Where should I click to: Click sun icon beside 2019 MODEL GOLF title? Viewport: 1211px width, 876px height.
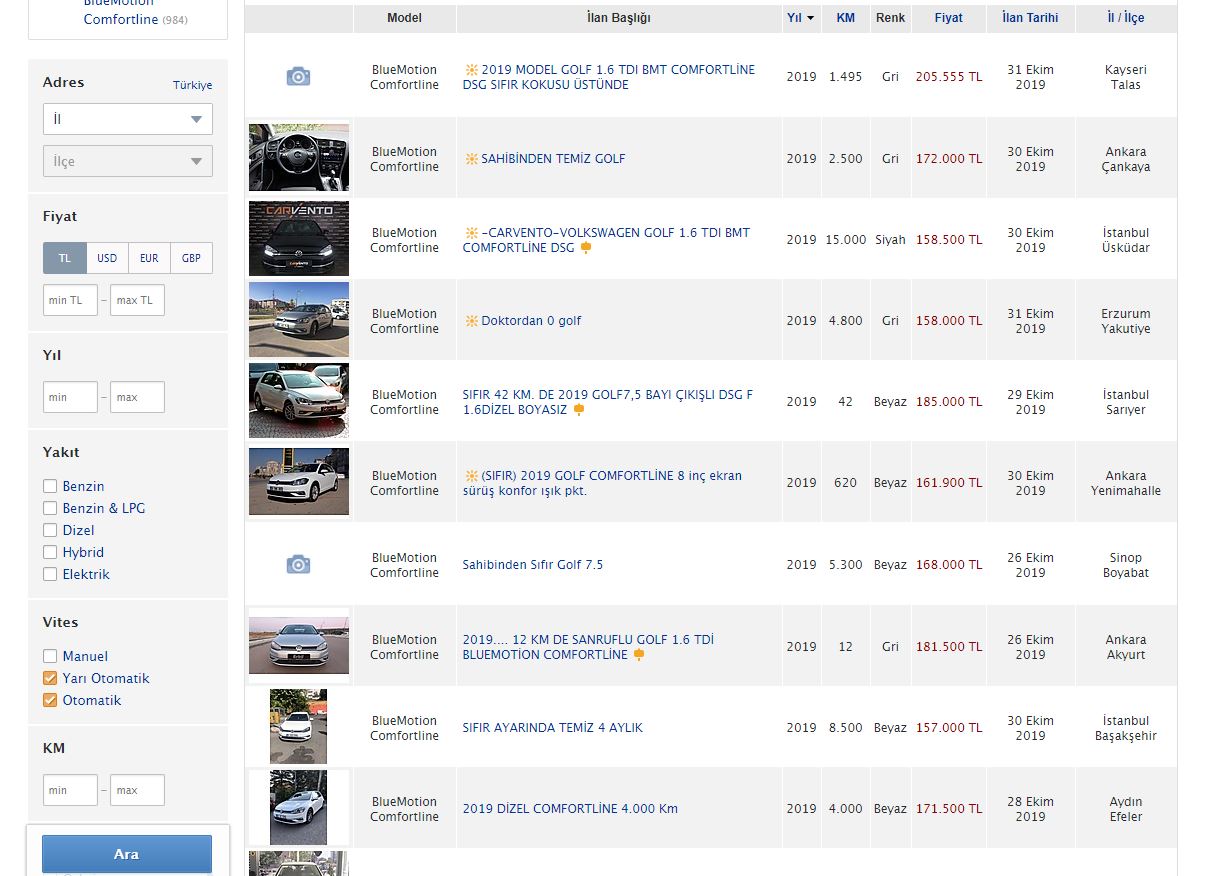tap(471, 70)
